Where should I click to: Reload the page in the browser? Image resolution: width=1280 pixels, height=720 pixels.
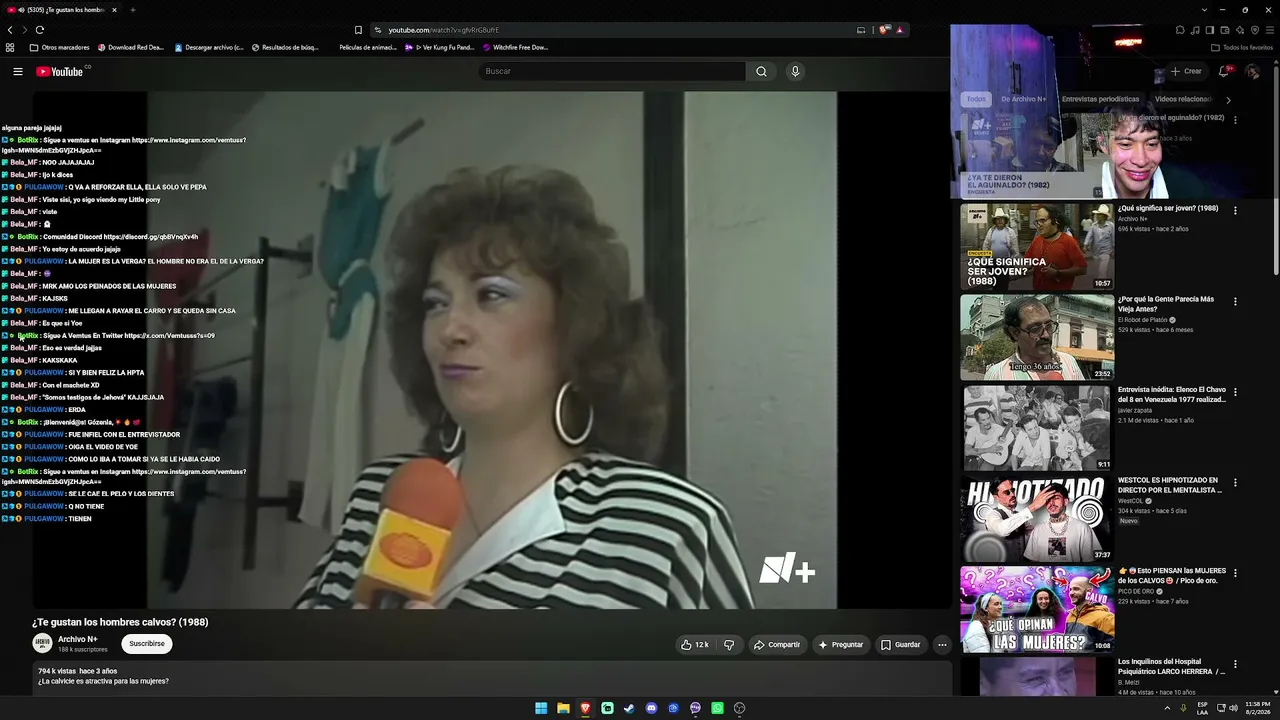40,30
